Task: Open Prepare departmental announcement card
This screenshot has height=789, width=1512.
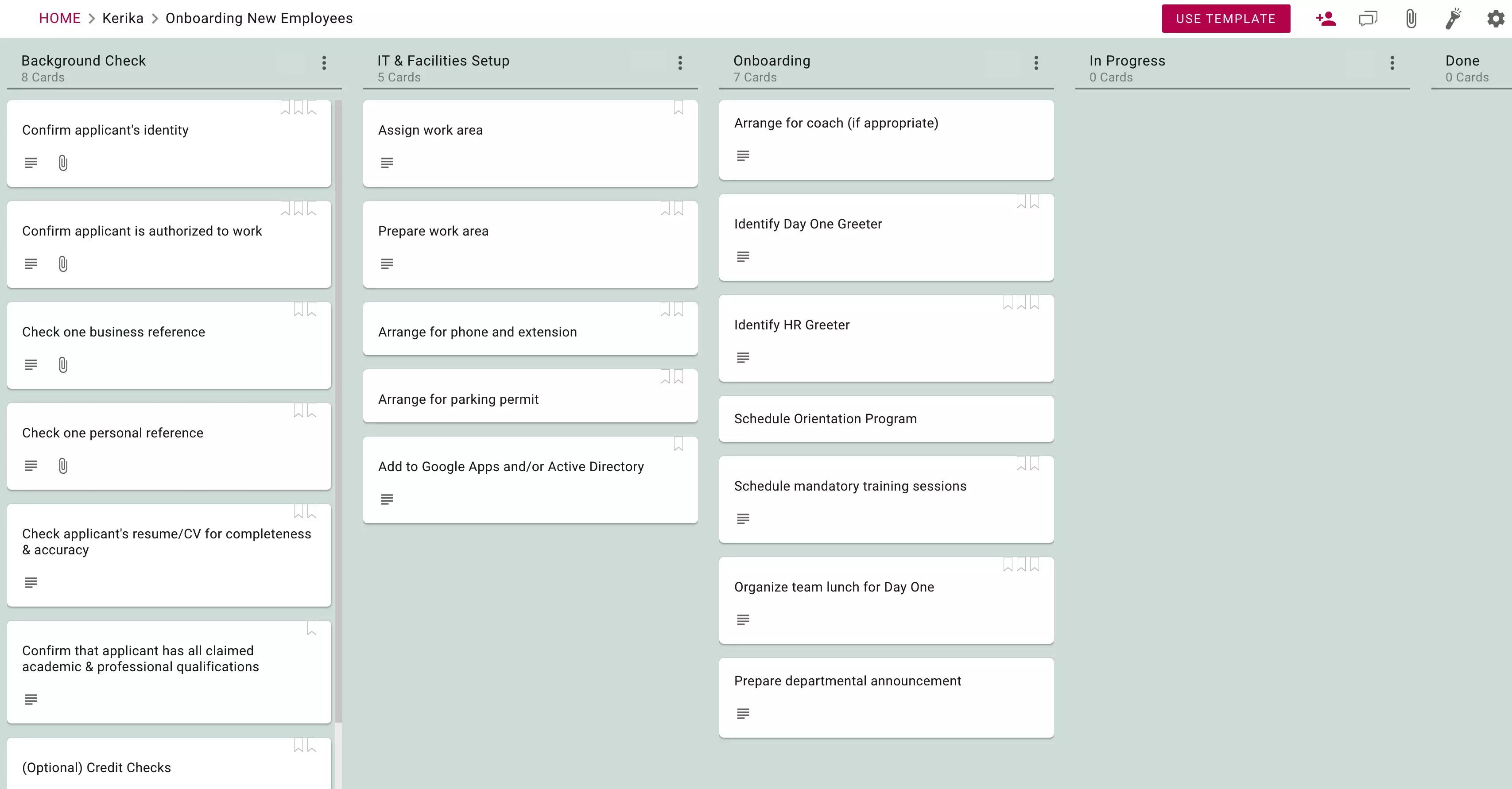Action: tap(886, 698)
